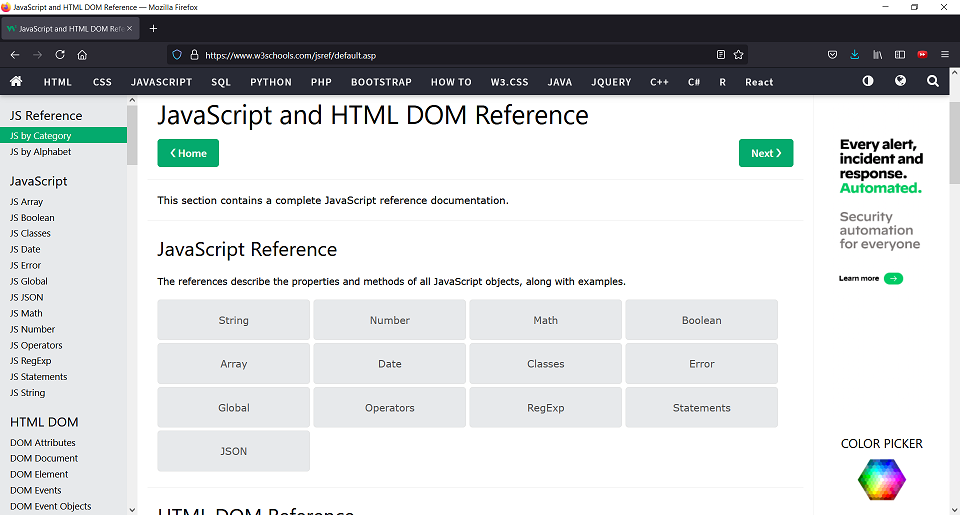Open the React menu item
Image resolution: width=960 pixels, height=515 pixels.
coord(759,82)
